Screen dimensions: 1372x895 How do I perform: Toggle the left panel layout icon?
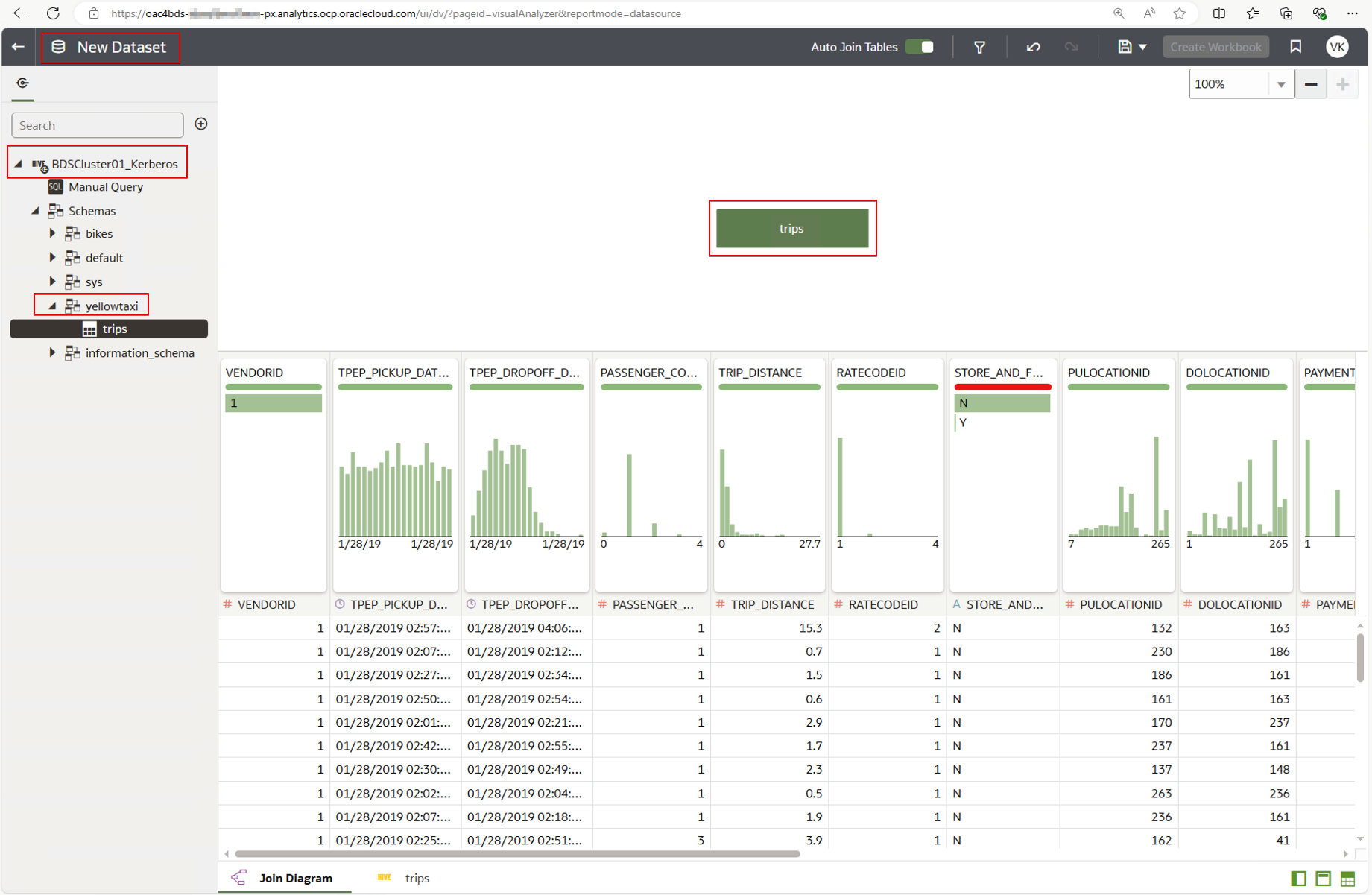1298,879
